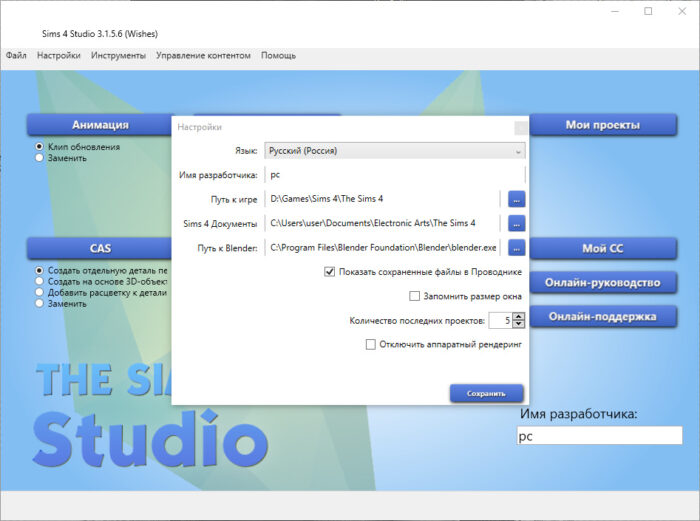Close the Sims 4 Studio window
The height and width of the screenshot is (521, 700).
coord(682,12)
